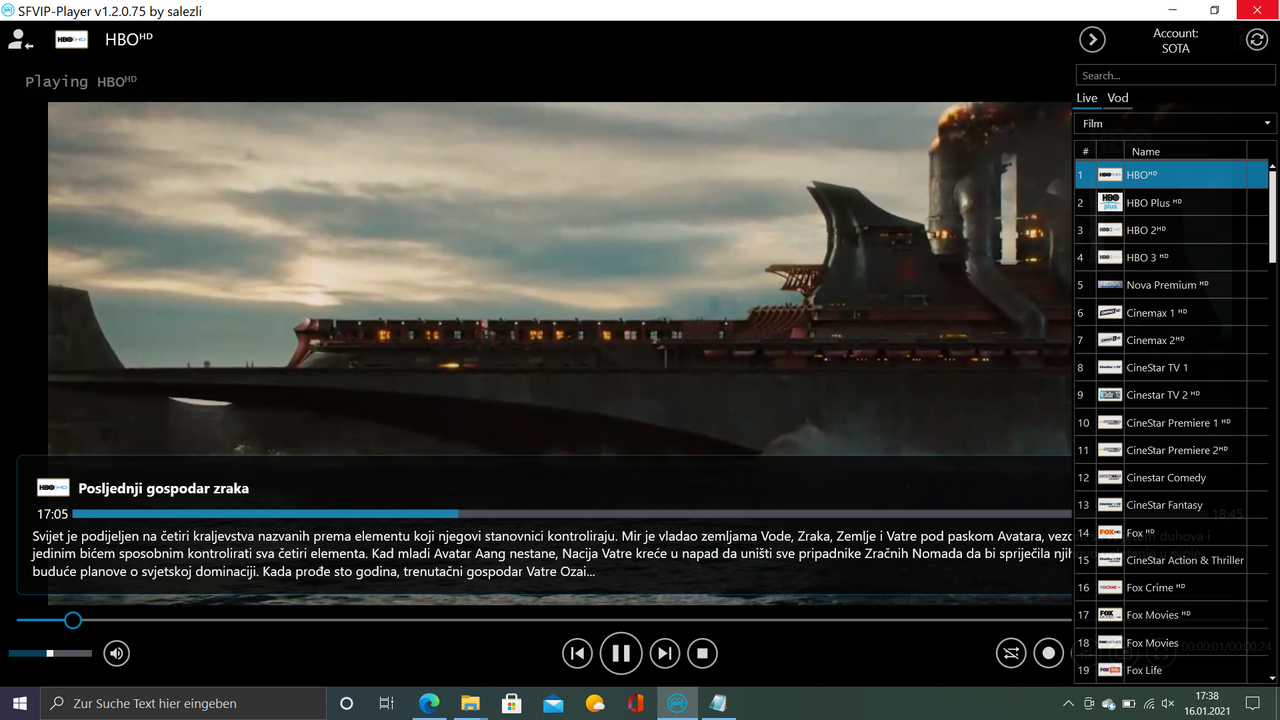The height and width of the screenshot is (720, 1280).
Task: Select the Fox Crime HD channel
Action: [1171, 588]
